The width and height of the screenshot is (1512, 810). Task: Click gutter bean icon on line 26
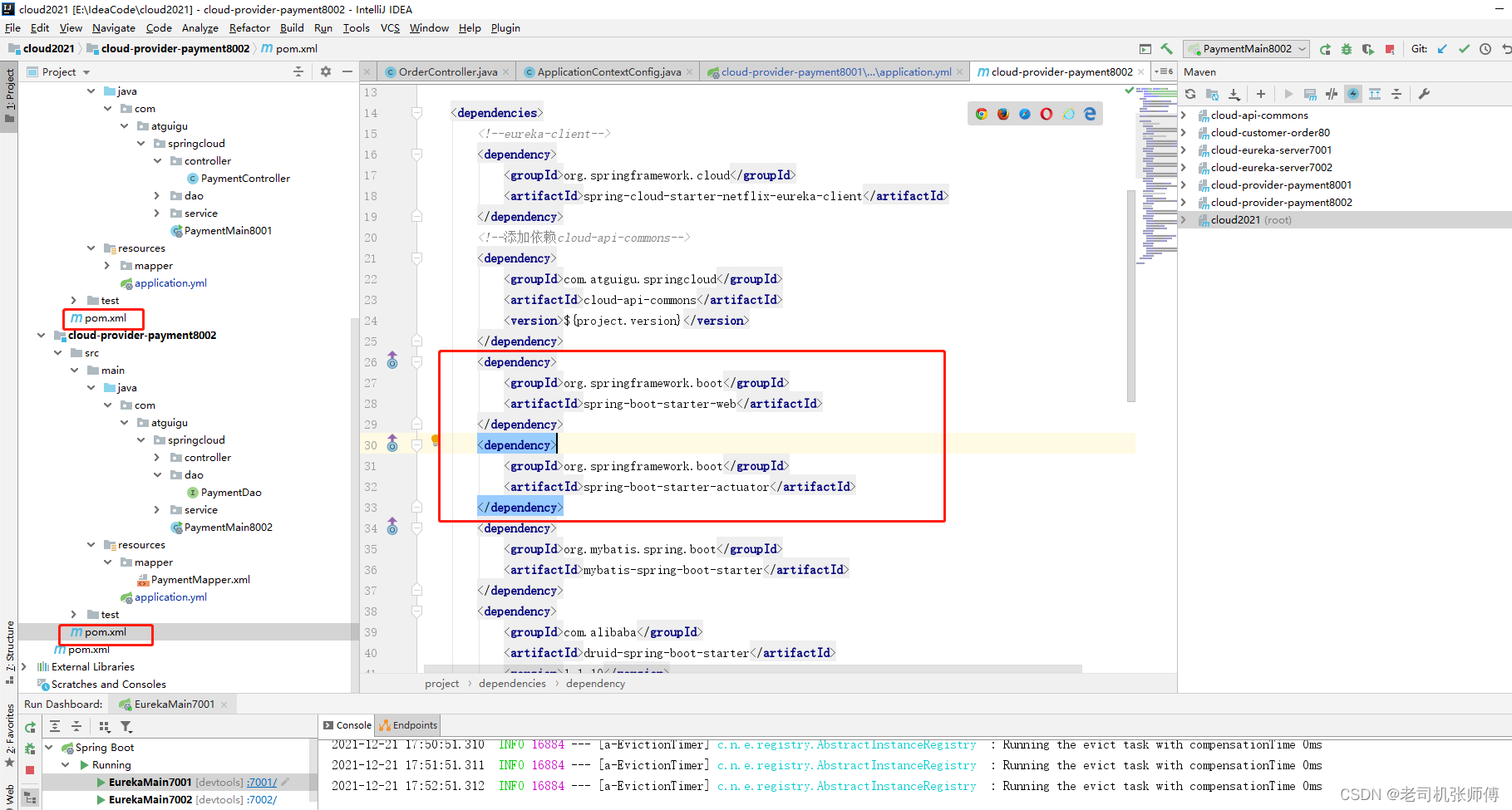click(392, 361)
